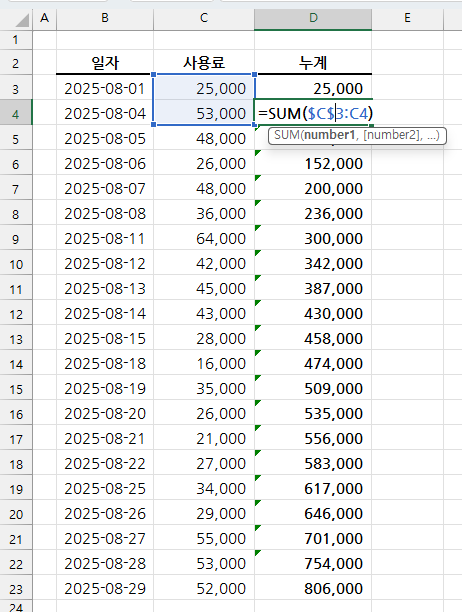Screen dimensions: 462x612
Task: Click date cell 2025-08-26
Action: click(x=105, y=513)
